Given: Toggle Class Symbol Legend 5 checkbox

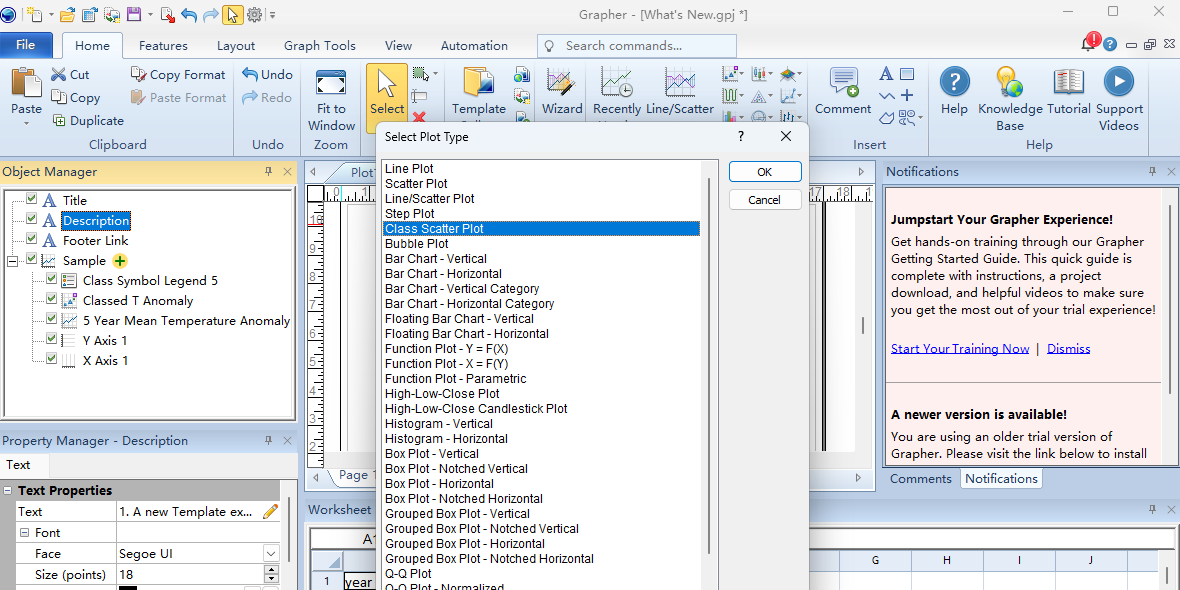Looking at the screenshot, I should click(x=51, y=279).
